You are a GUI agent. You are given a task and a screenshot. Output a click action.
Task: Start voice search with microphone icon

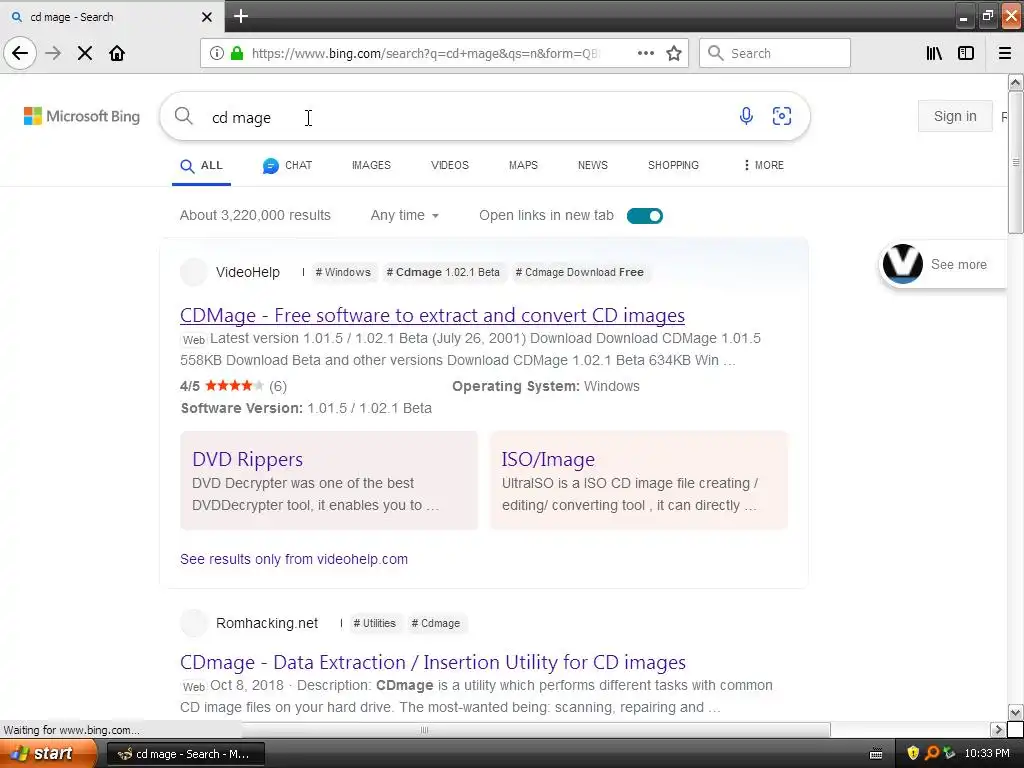point(746,116)
